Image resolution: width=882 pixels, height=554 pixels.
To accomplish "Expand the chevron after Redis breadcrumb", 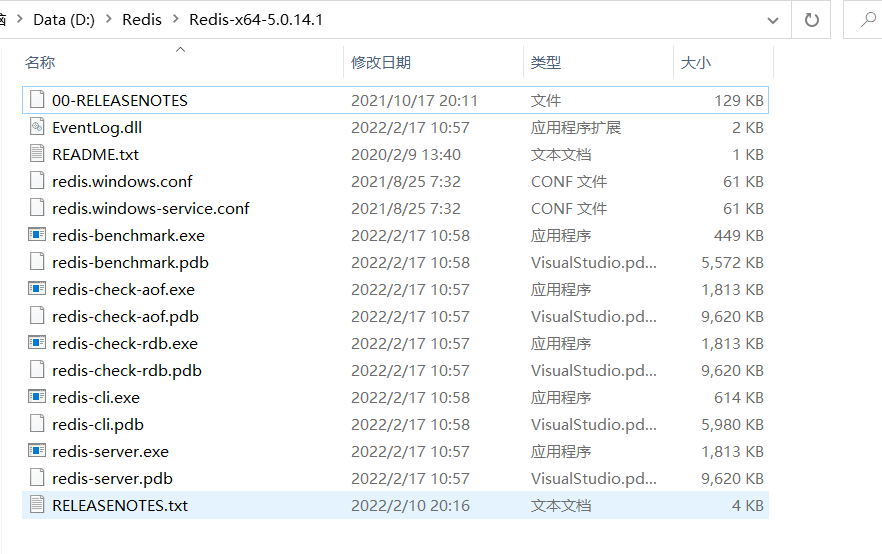I will [x=176, y=19].
